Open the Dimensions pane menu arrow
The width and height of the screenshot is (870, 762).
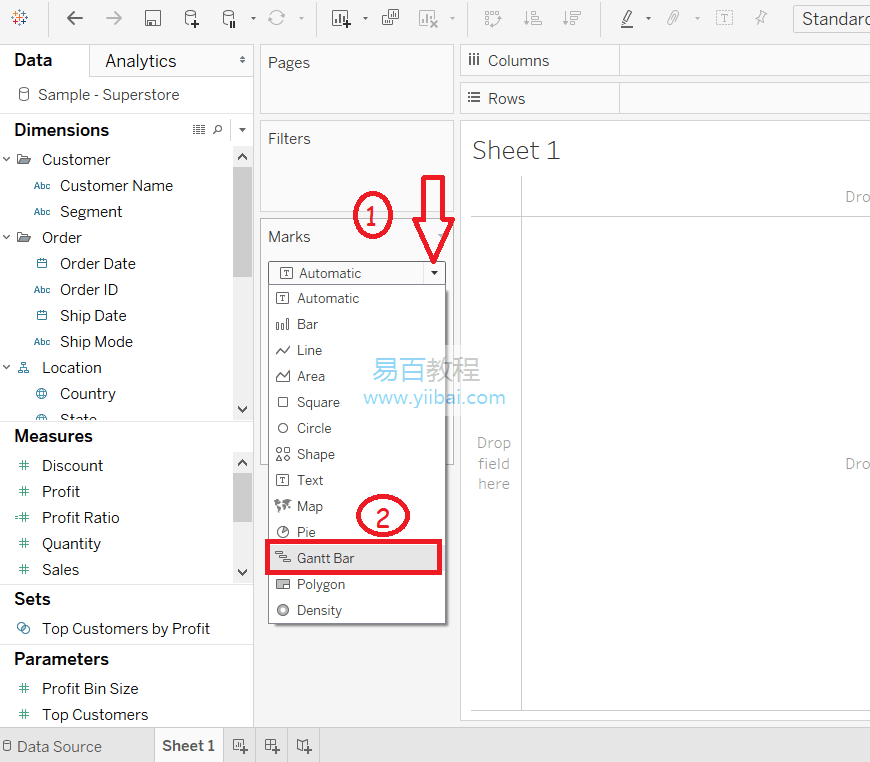tap(242, 130)
